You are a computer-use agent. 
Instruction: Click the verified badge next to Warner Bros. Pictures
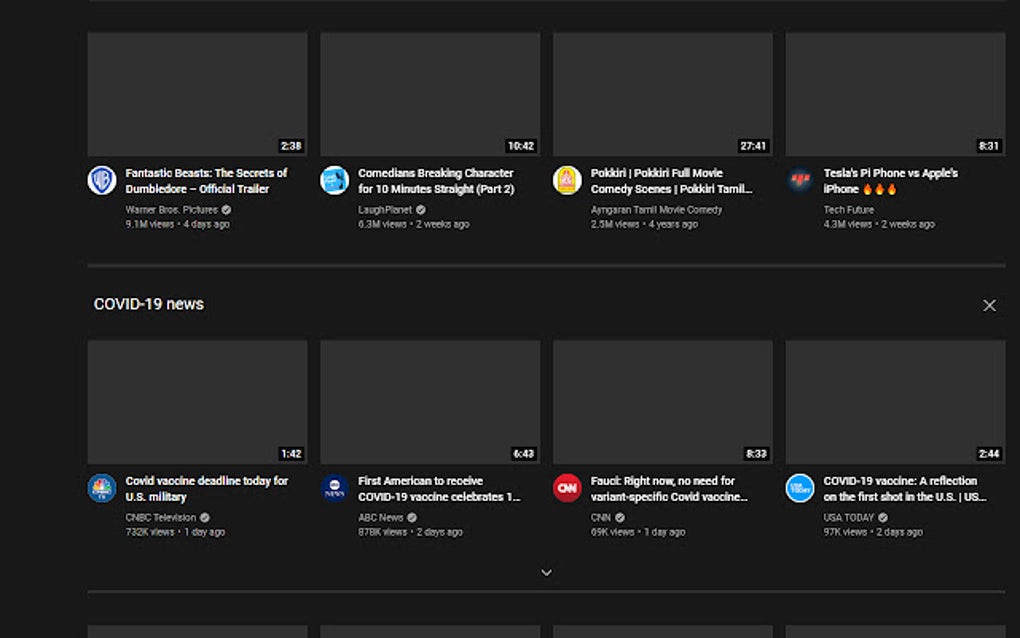point(225,210)
